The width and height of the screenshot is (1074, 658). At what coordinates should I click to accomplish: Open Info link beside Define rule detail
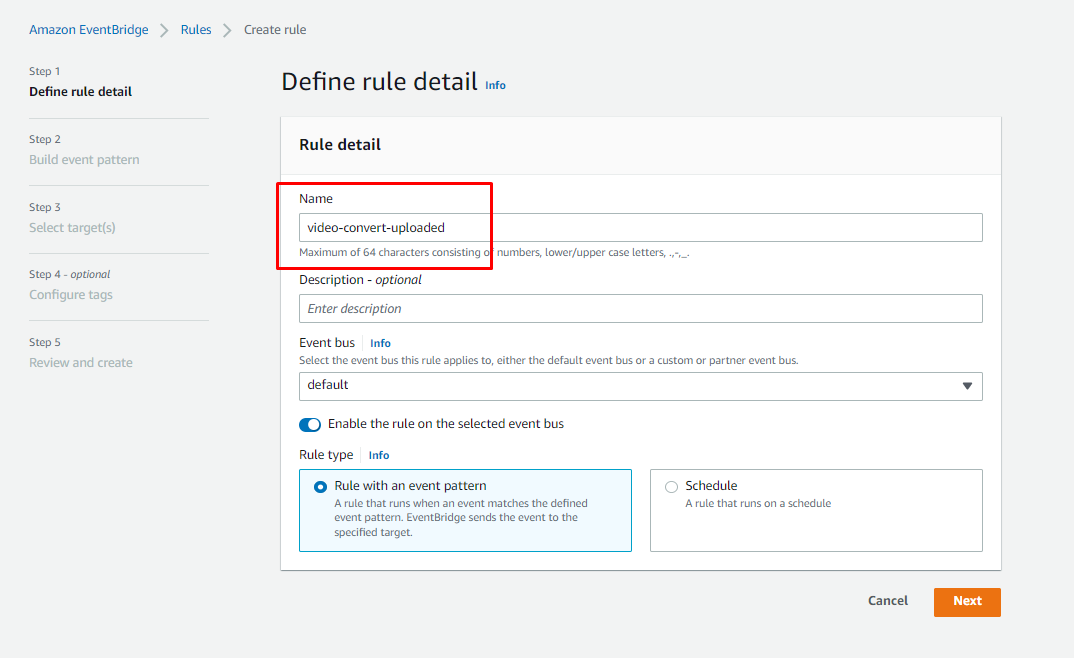click(x=495, y=86)
